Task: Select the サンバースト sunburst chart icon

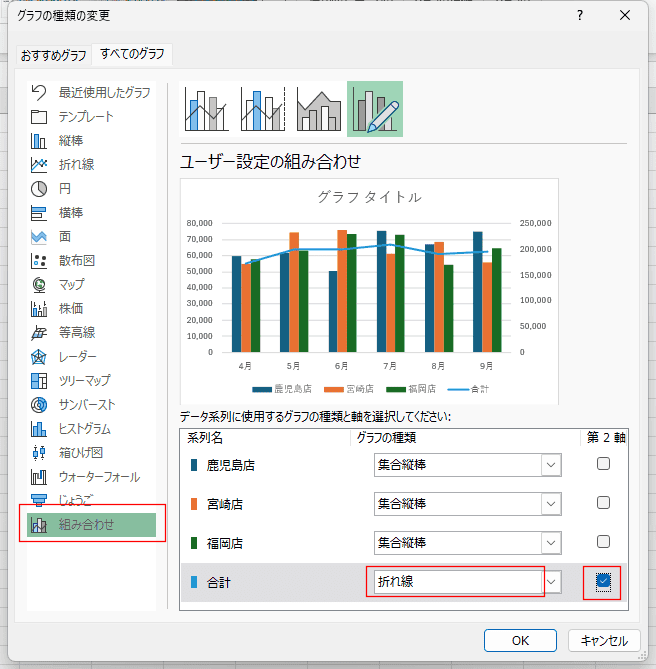Action: (40, 405)
